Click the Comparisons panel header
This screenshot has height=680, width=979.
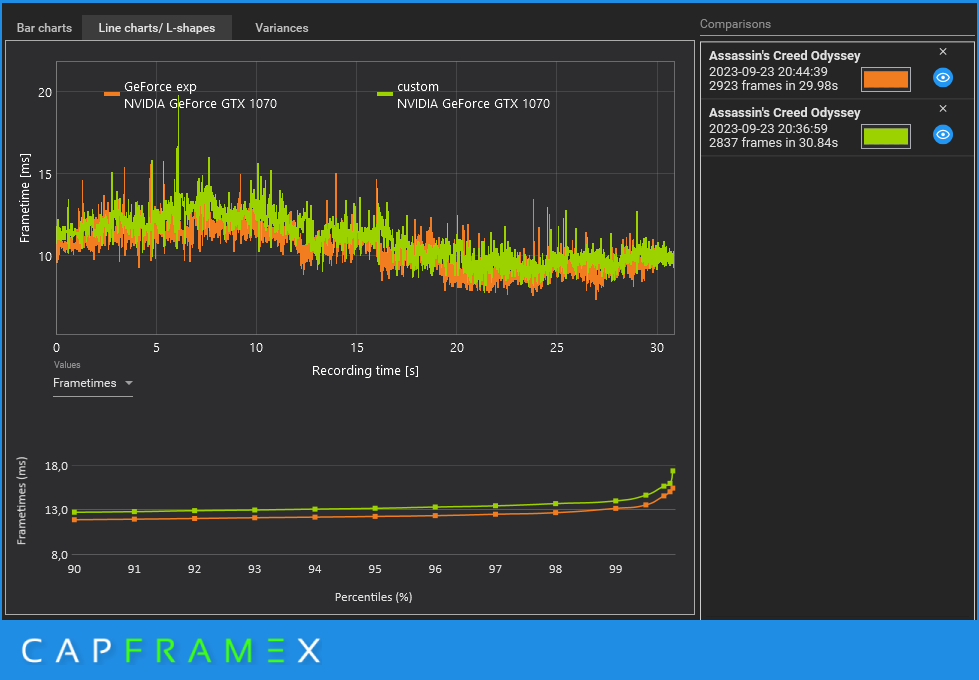click(x=735, y=24)
